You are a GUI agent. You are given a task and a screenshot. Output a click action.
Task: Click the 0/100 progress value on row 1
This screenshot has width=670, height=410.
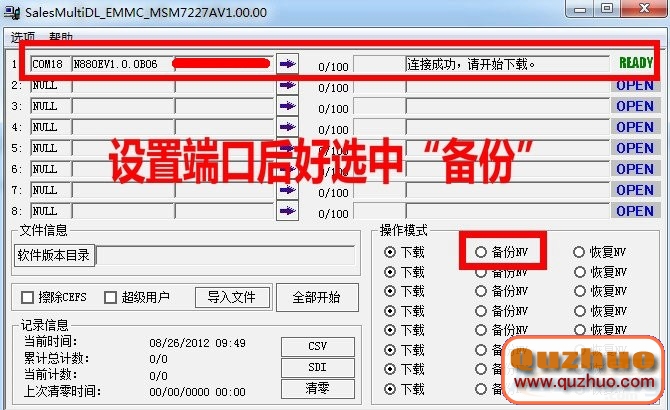(x=333, y=67)
